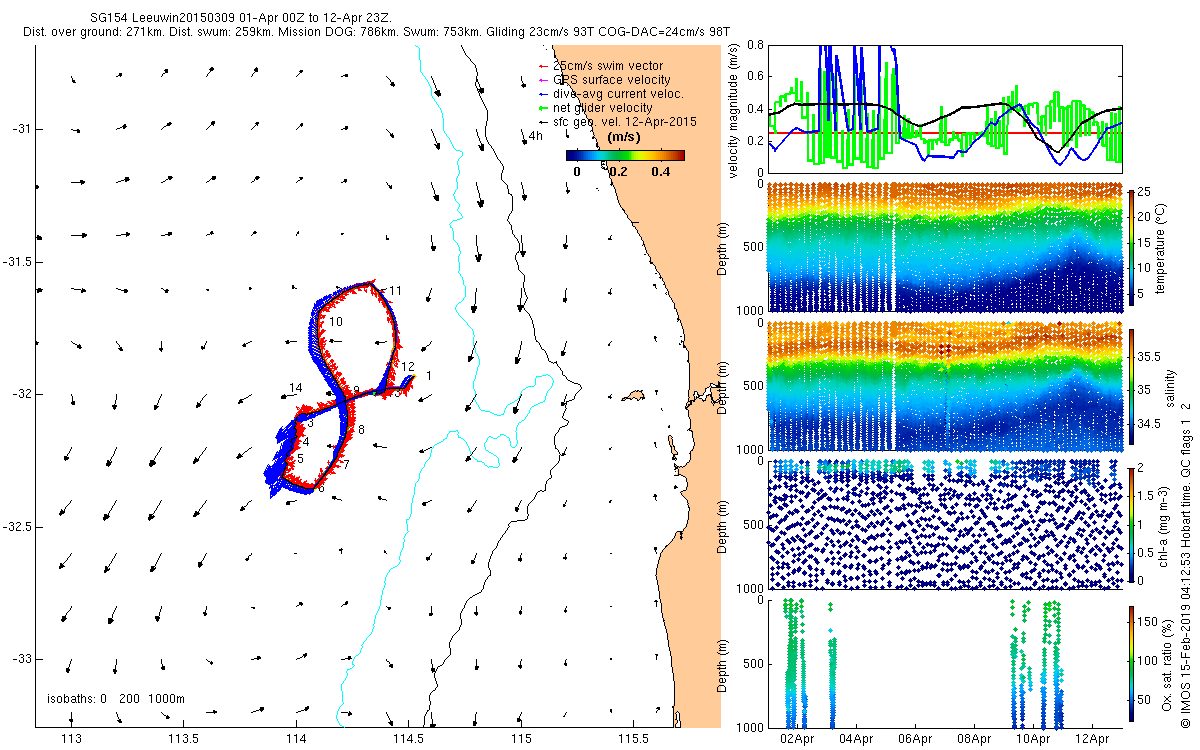
Task: Click the day 14 track marker label
Action: click(x=295, y=388)
